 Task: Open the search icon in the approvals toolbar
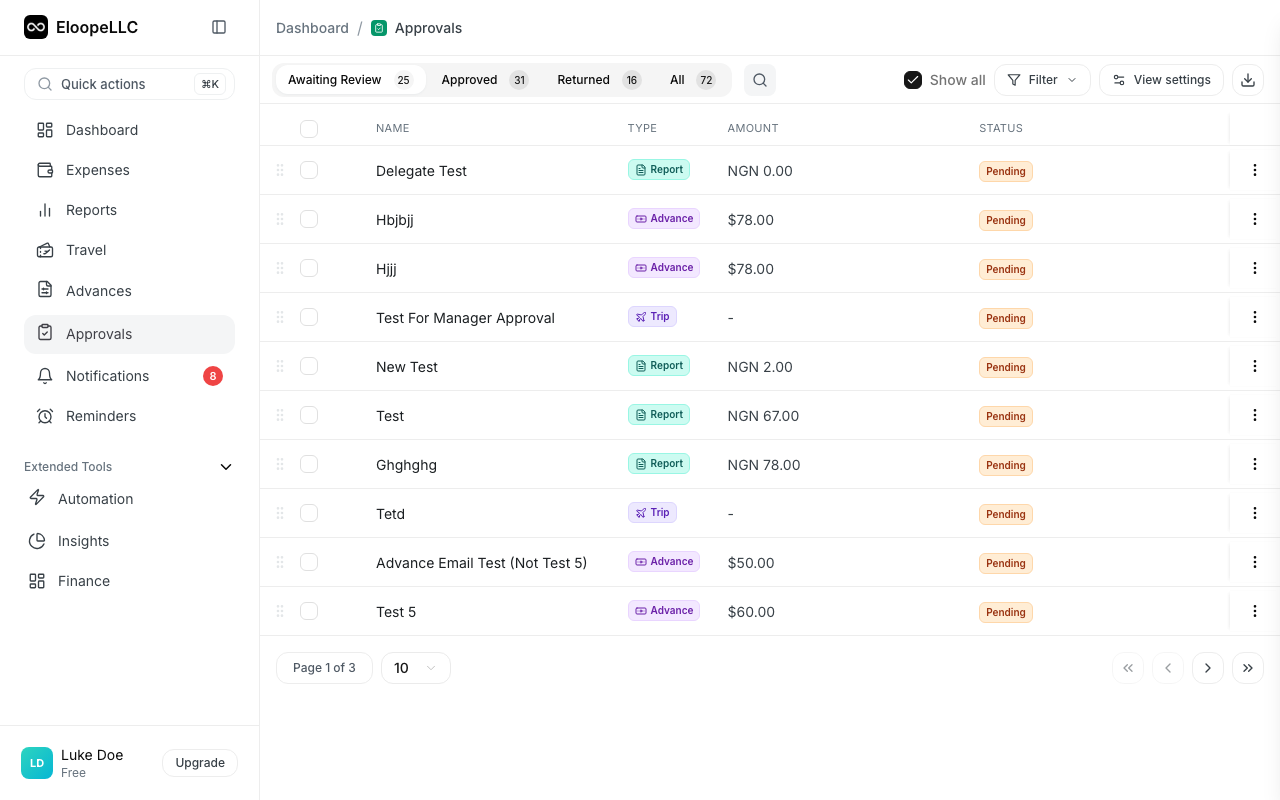coord(759,79)
